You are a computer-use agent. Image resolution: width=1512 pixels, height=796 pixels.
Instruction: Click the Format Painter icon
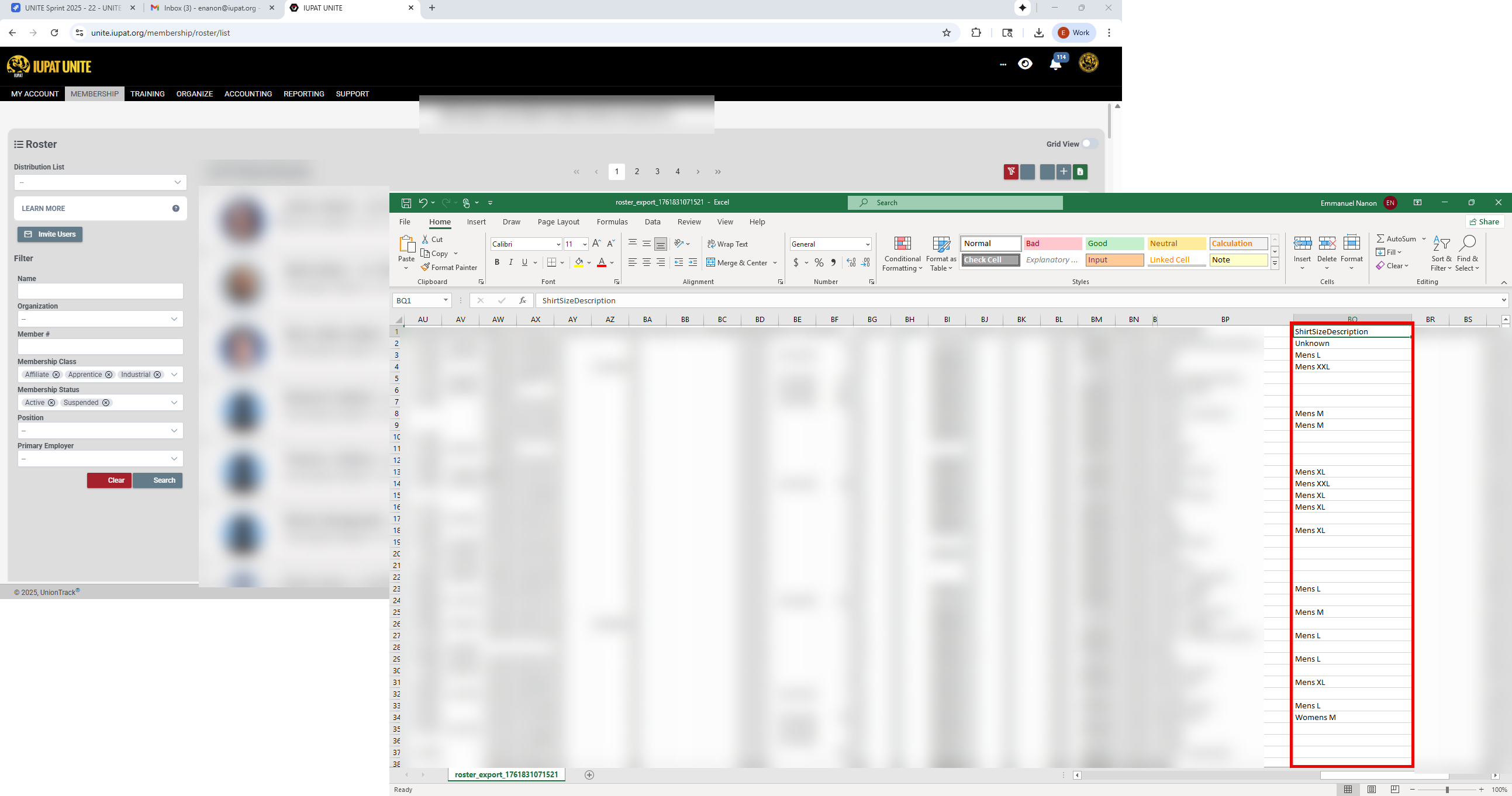[x=426, y=268]
